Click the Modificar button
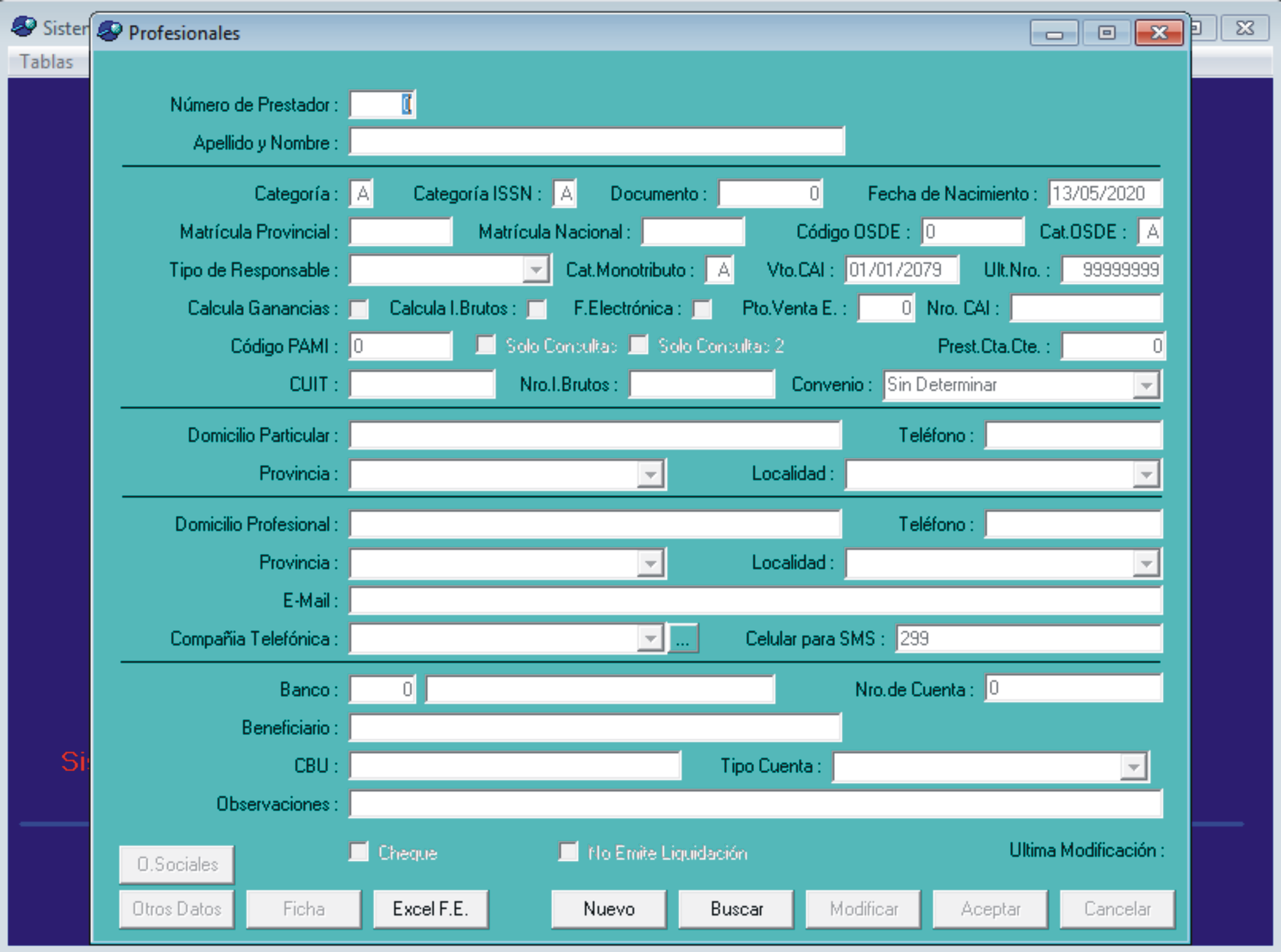1281x952 pixels. (863, 909)
